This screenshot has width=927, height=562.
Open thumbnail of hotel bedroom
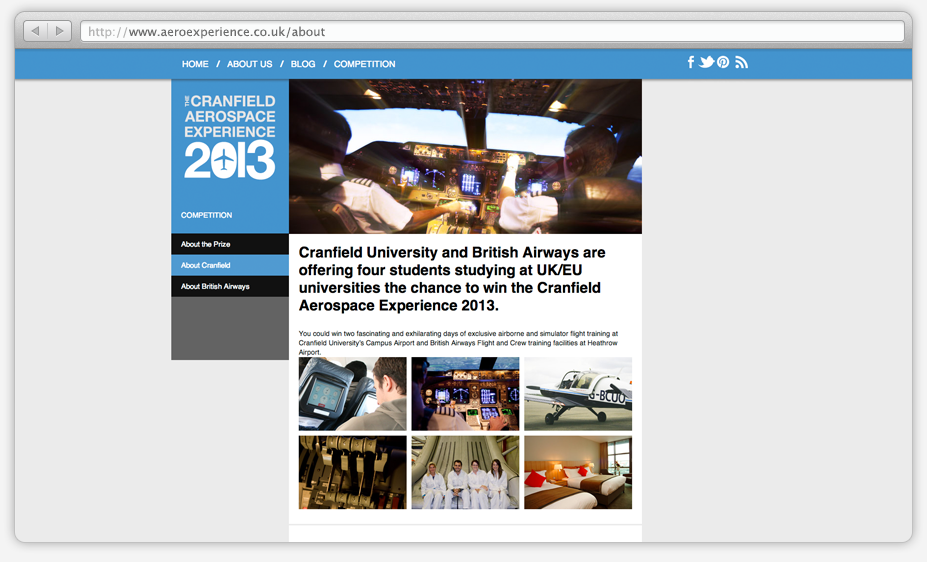pyautogui.click(x=578, y=473)
